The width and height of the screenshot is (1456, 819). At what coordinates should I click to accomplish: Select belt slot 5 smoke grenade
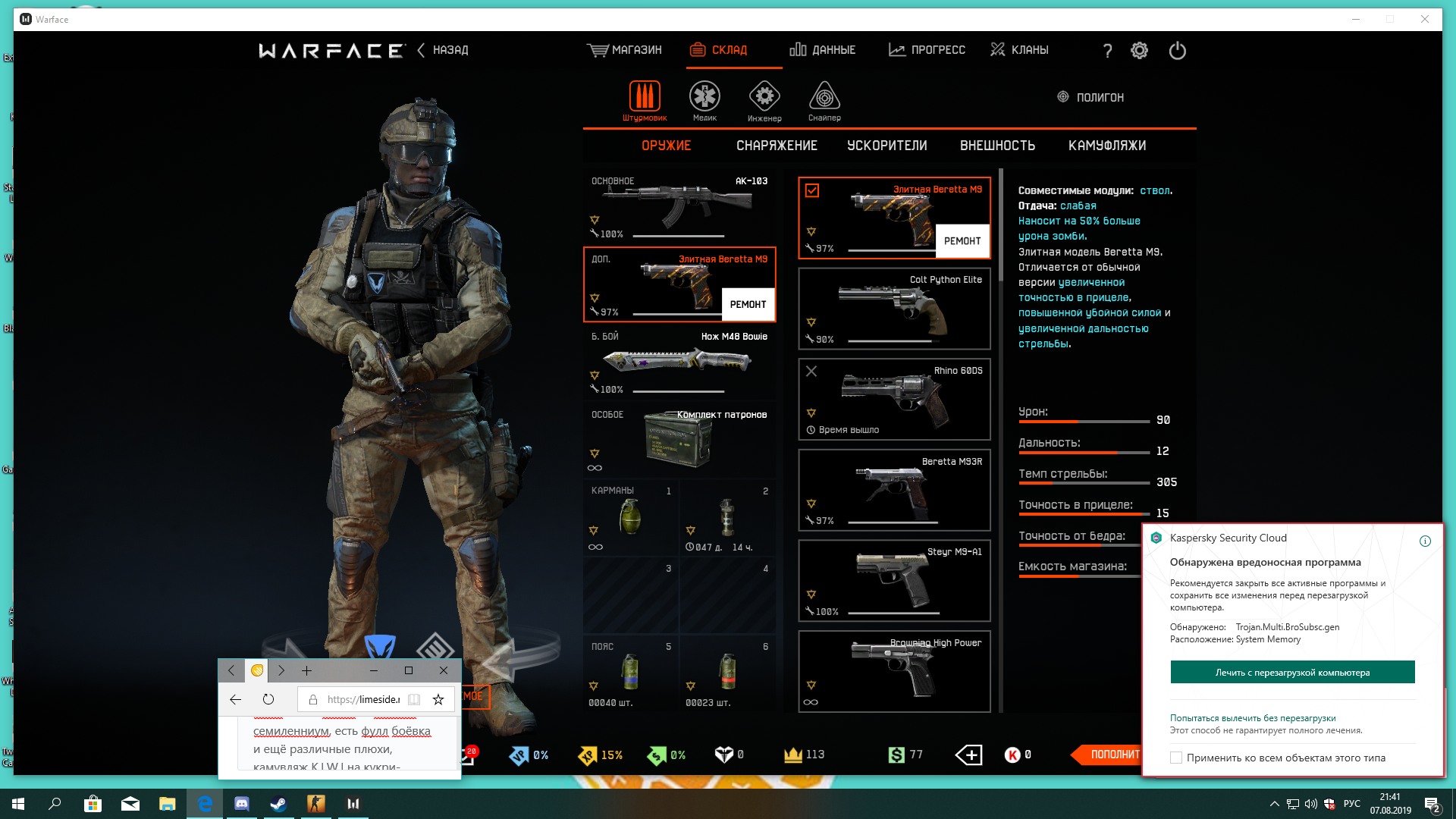click(x=630, y=674)
